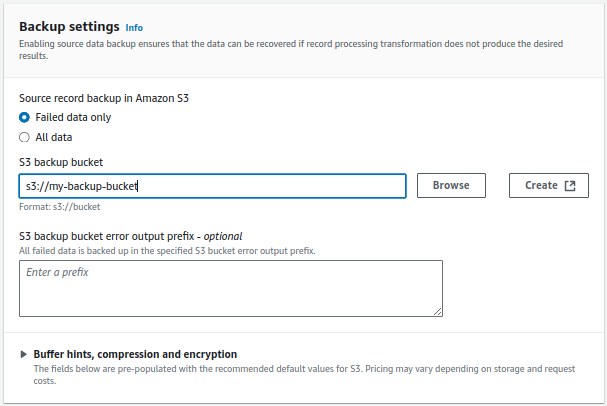607x406 pixels.
Task: Click into the S3 backup bucket field
Action: [213, 186]
